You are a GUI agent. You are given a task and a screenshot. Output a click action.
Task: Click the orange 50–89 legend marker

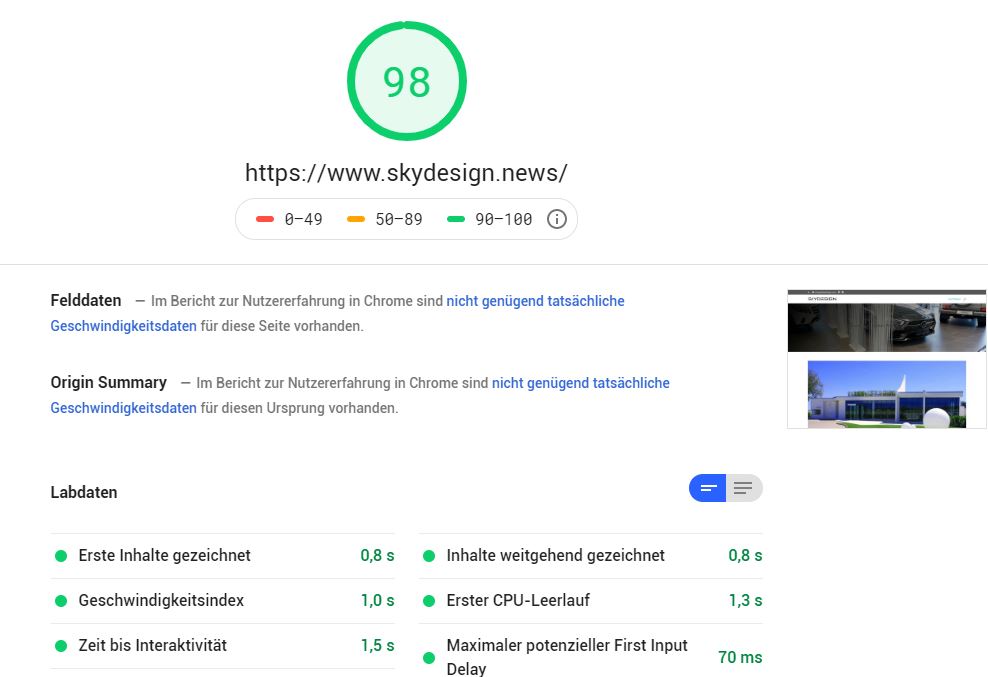pos(356,219)
